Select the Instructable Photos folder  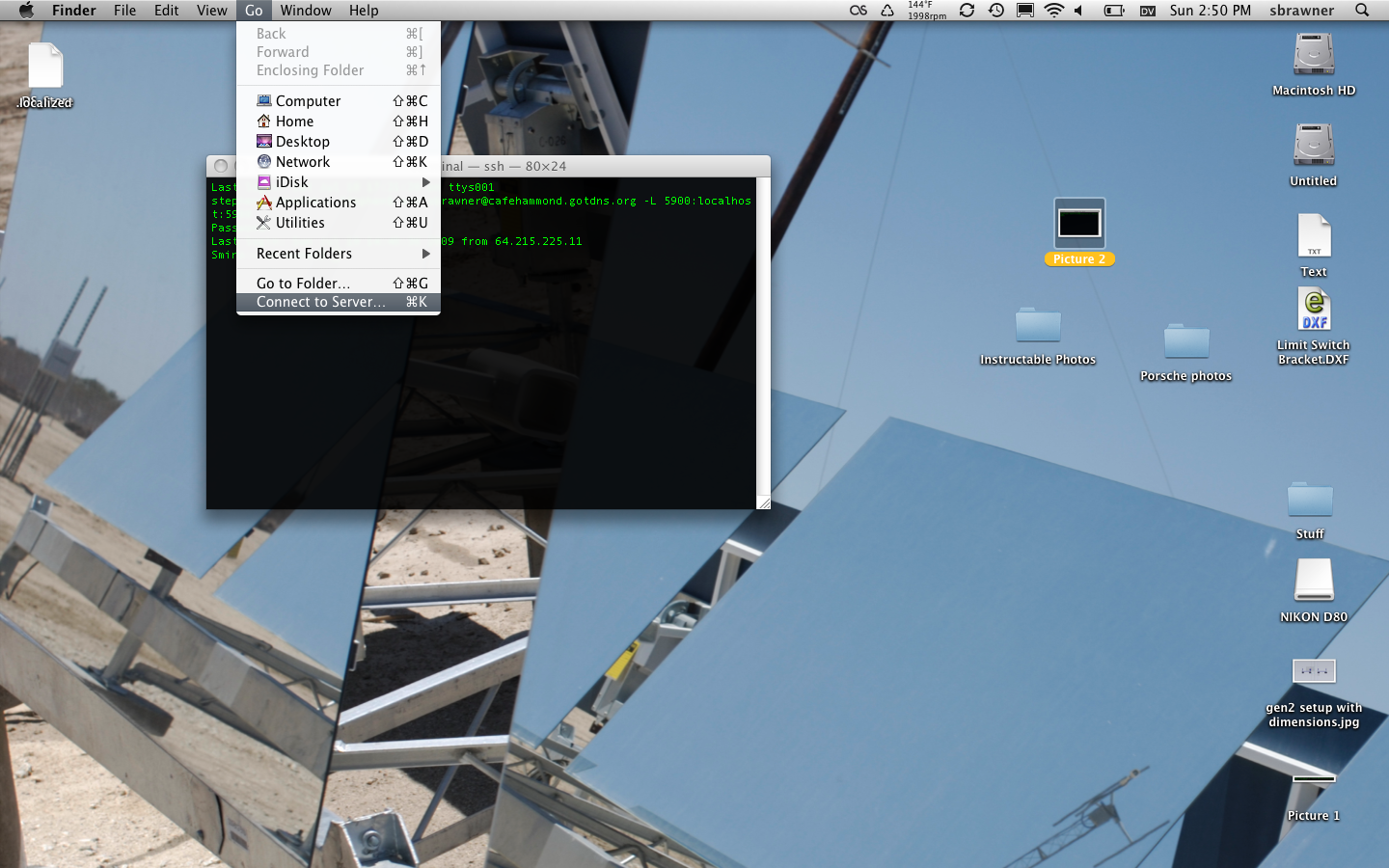pyautogui.click(x=1038, y=325)
